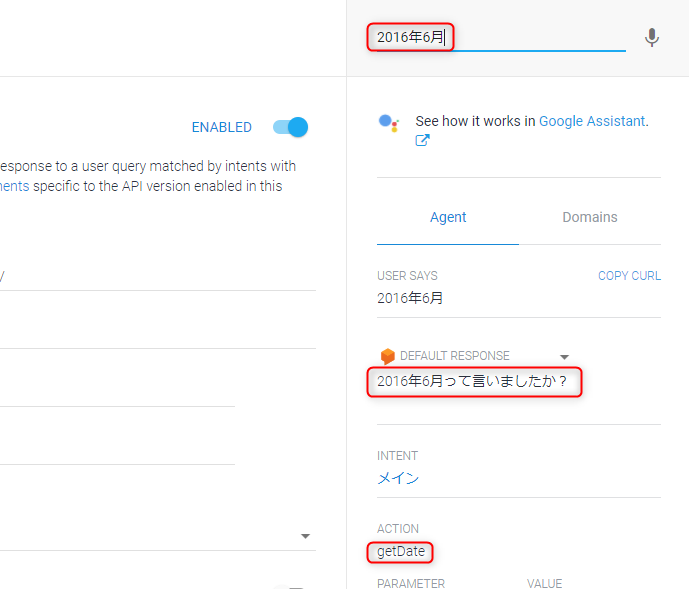Screen dimensions: 689x589
Task: Toggle the ENABLED switch off
Action: coord(290,127)
